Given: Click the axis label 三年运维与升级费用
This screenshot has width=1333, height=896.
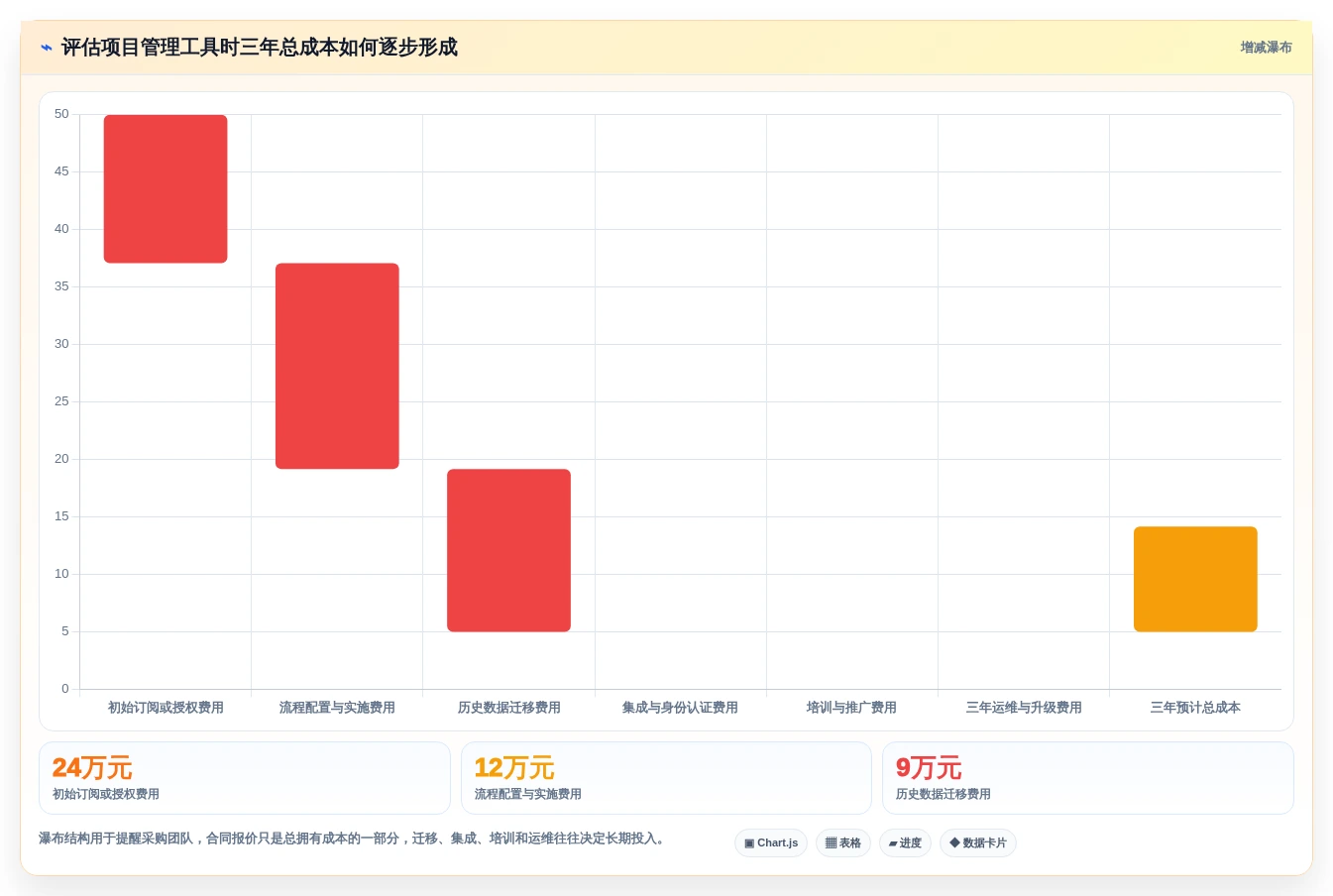Looking at the screenshot, I should point(1024,708).
